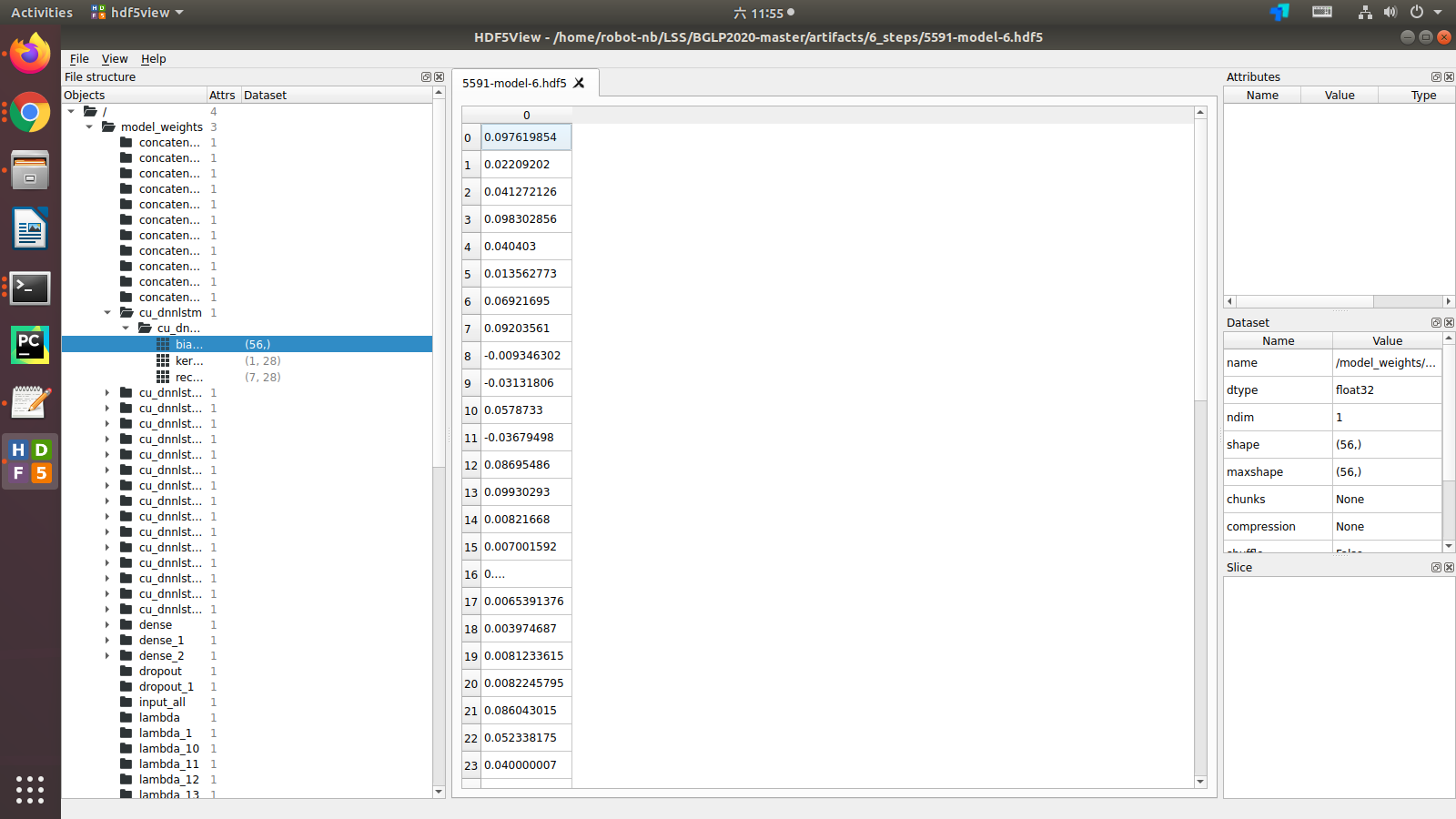Click the dense group icon in the tree
The height and width of the screenshot is (819, 1456).
126,624
